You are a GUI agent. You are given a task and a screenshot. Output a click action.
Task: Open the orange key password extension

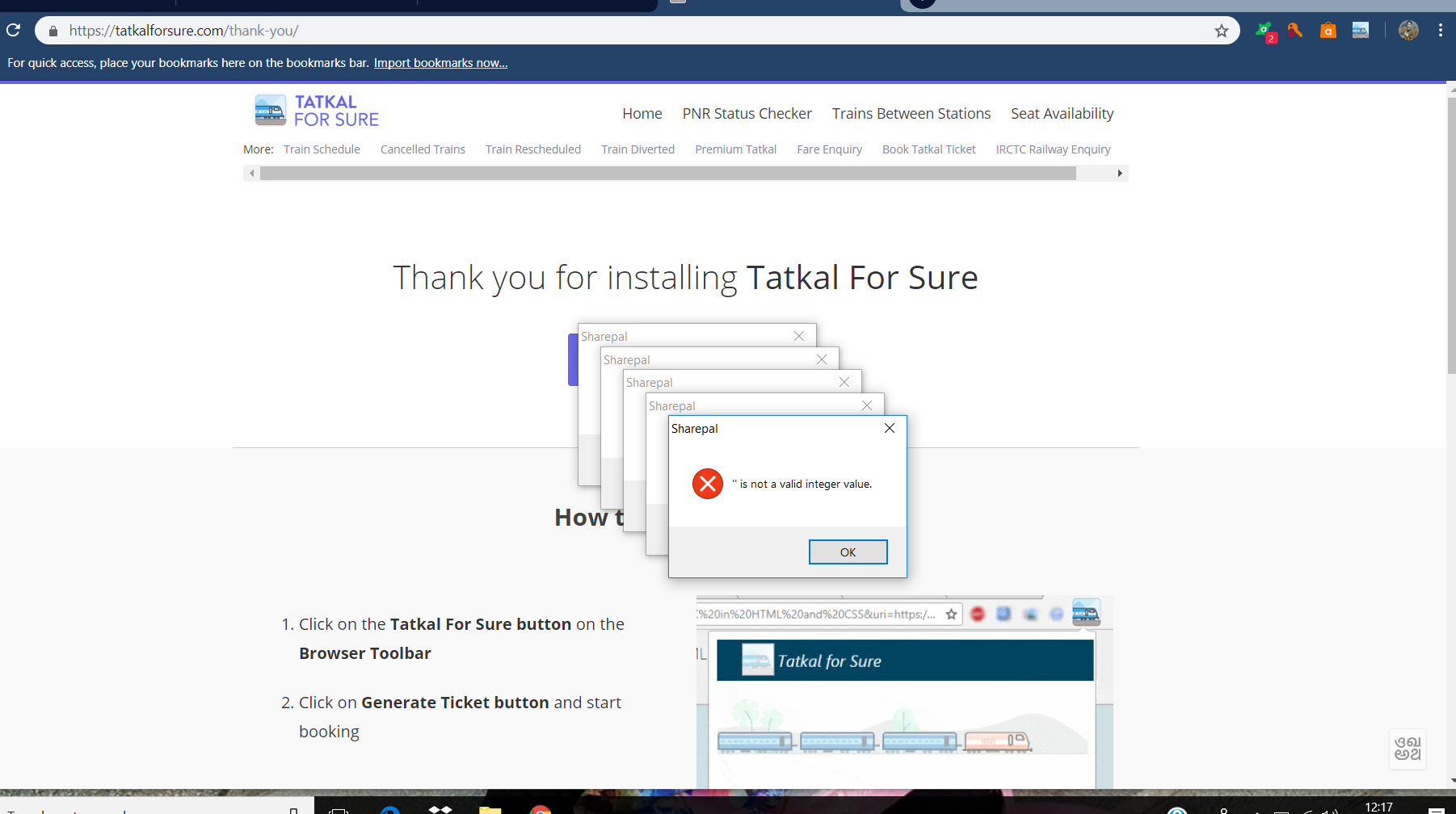click(x=1295, y=31)
